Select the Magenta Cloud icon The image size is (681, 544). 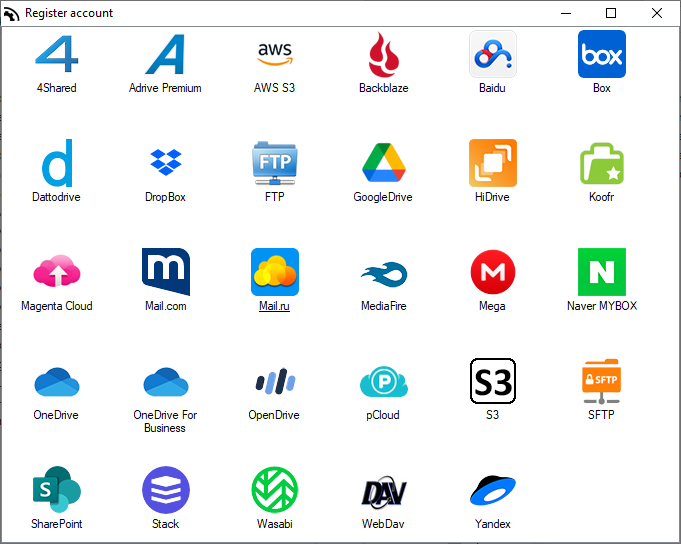pos(57,271)
